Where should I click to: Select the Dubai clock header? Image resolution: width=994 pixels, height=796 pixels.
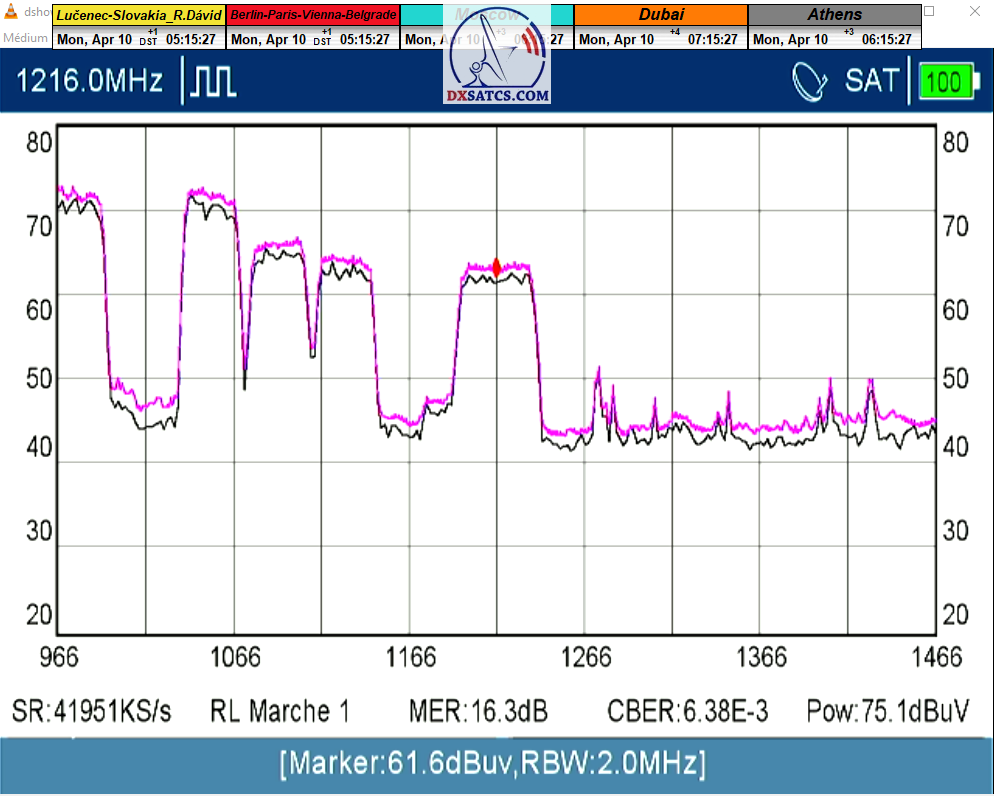pyautogui.click(x=661, y=15)
